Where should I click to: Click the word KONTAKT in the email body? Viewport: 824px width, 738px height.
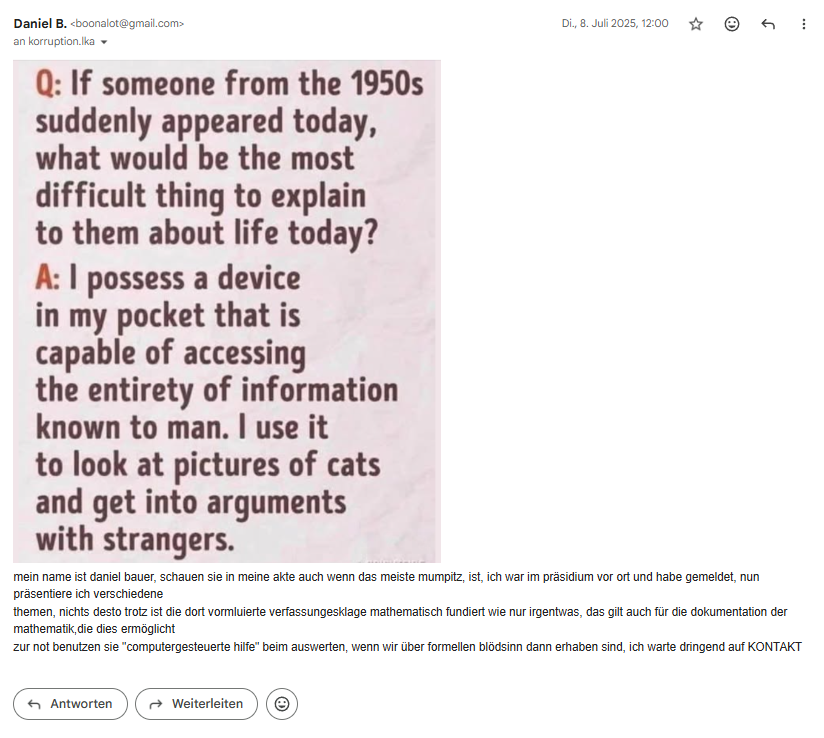tap(775, 647)
